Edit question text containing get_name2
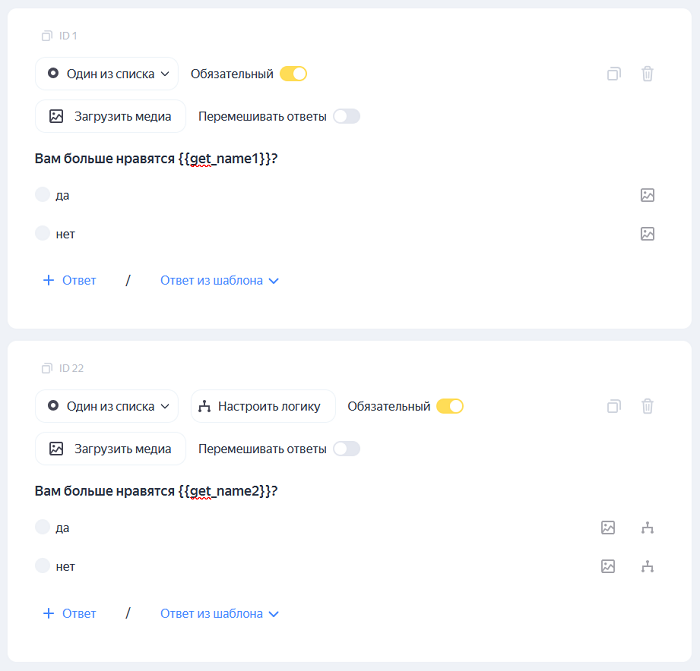This screenshot has height=671, width=700. tap(156, 491)
